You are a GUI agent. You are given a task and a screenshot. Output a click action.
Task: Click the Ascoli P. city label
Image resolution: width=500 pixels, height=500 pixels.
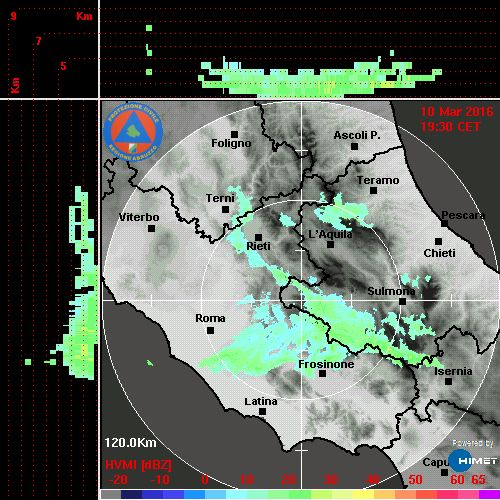tap(357, 135)
